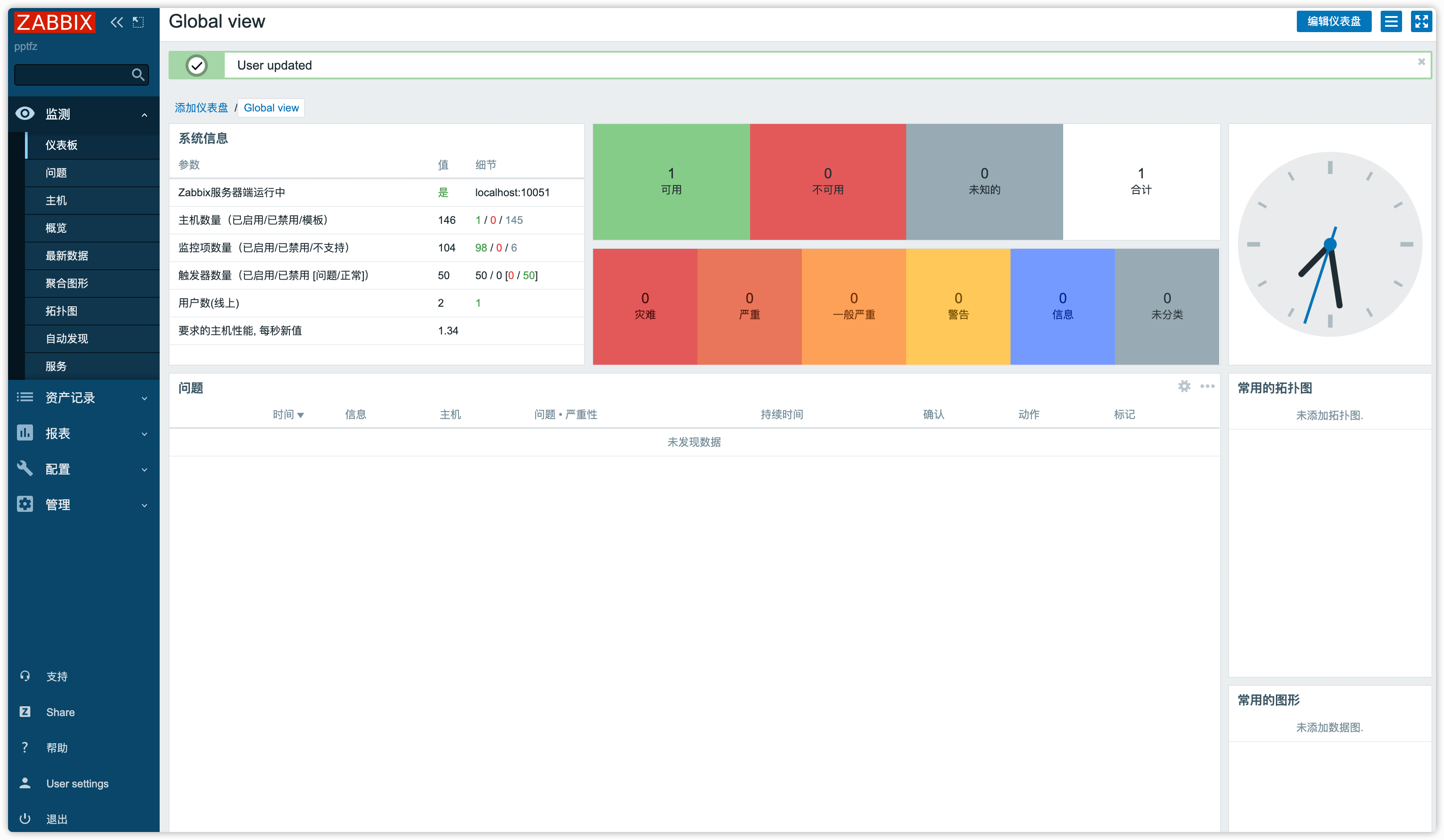Open 问题 widget three-dots menu

coord(1207,386)
